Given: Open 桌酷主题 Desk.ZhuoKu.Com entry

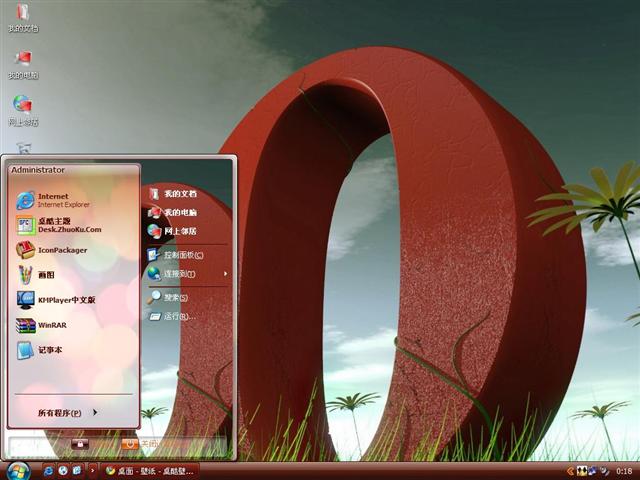Looking at the screenshot, I should [x=73, y=225].
